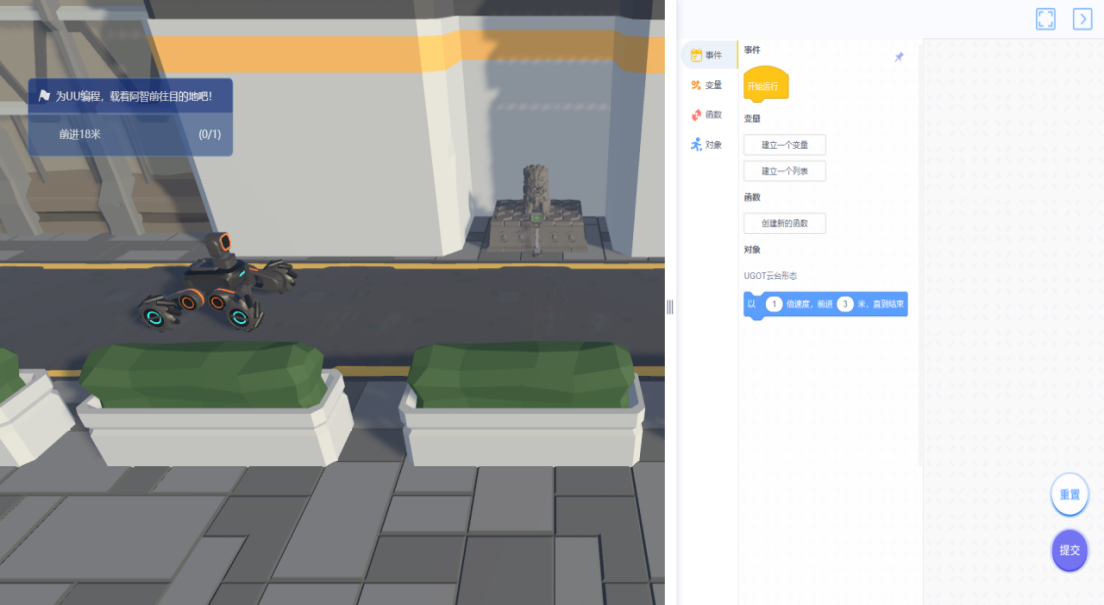
Task: Click the pin icon in block palette
Action: pyautogui.click(x=898, y=58)
